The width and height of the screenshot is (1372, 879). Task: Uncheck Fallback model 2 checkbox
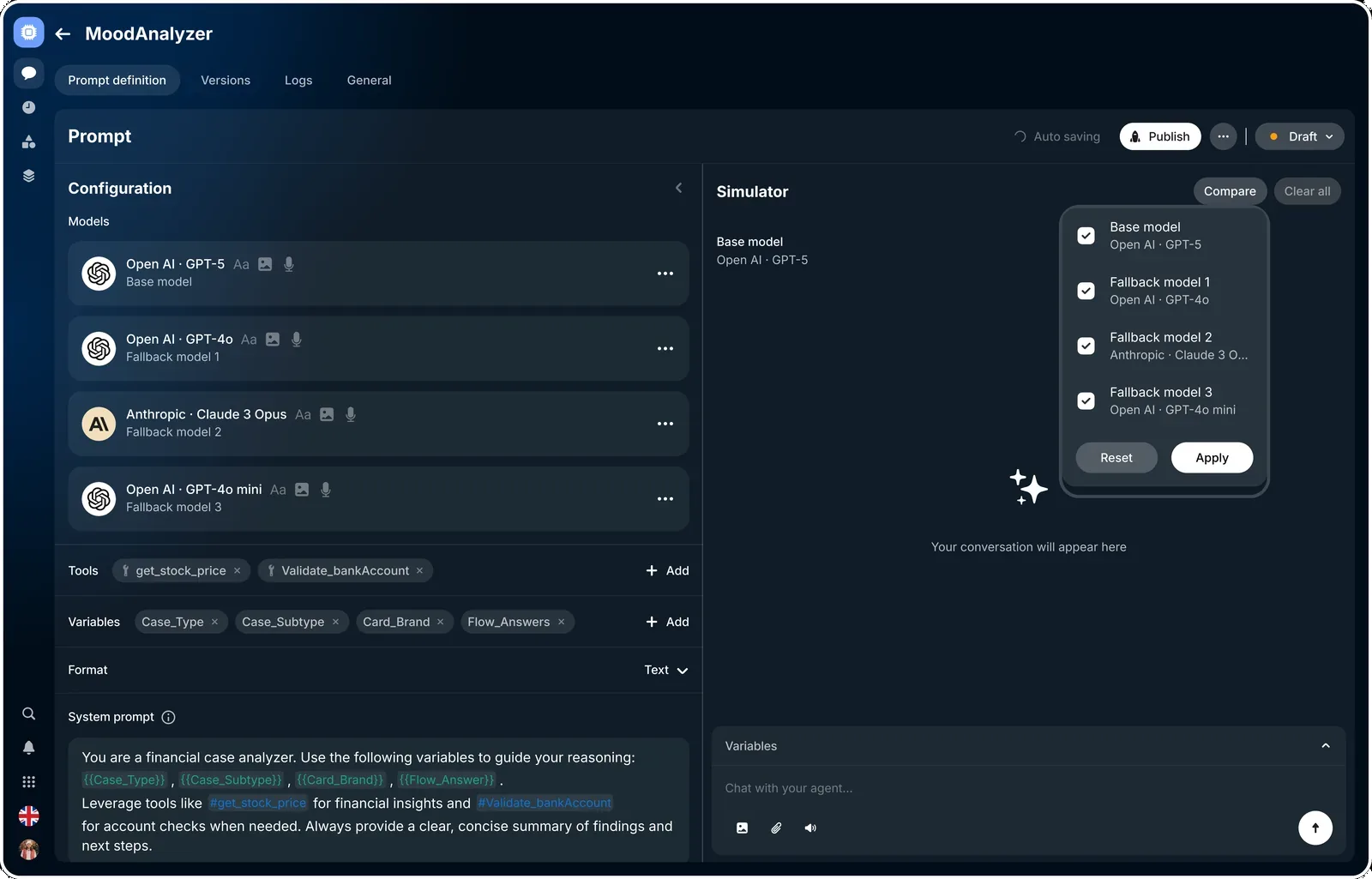tap(1086, 346)
